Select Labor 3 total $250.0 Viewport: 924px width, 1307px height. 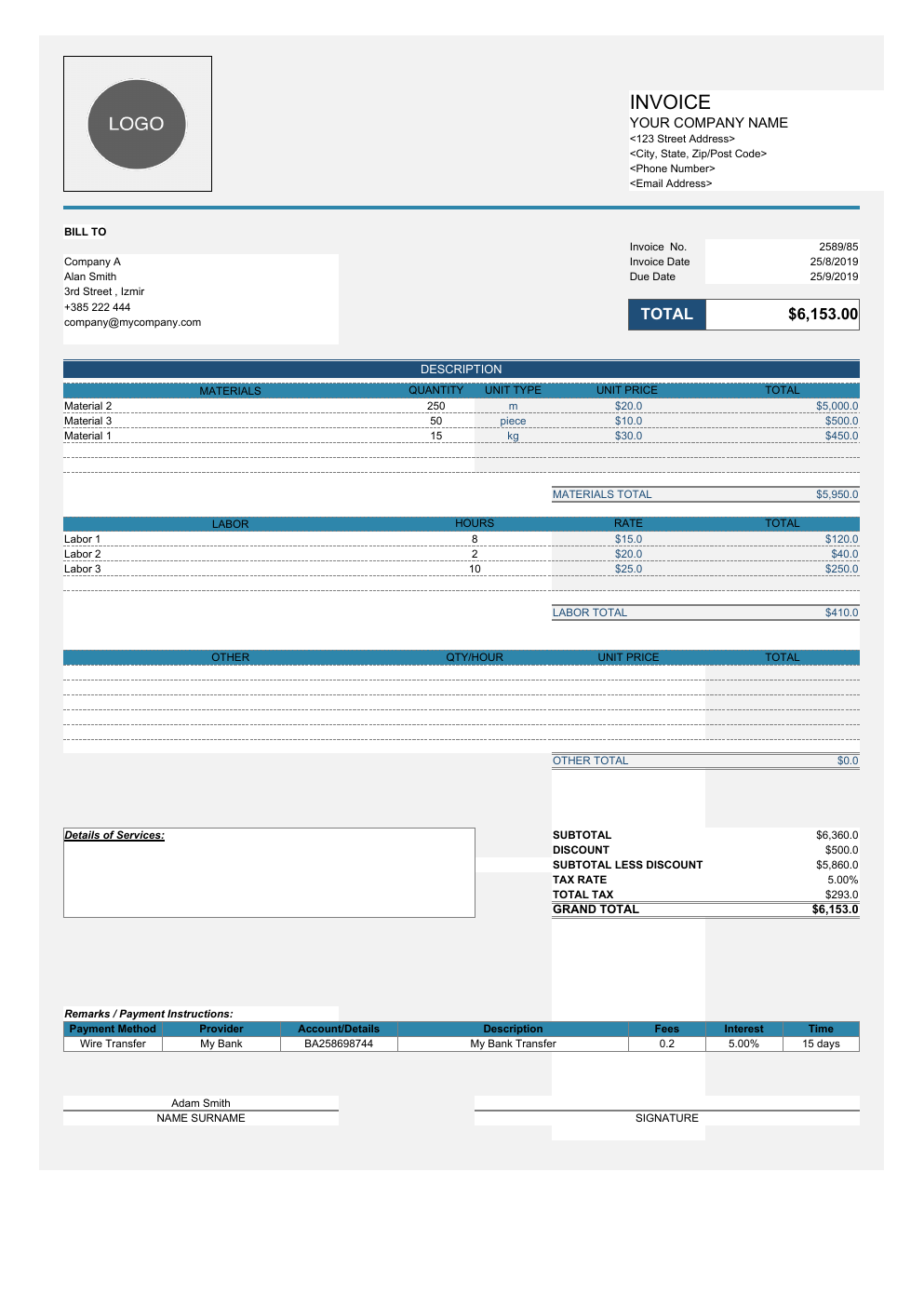click(841, 569)
